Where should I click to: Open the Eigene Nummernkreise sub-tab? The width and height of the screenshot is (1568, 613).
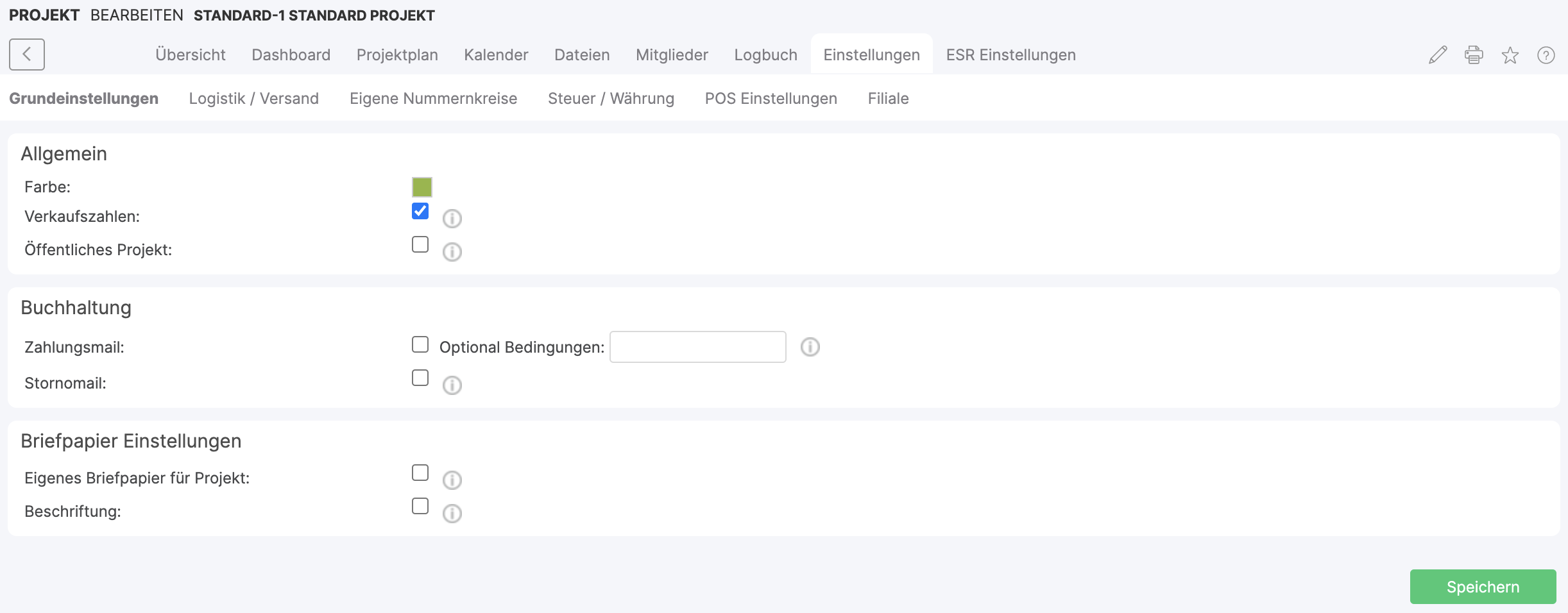click(x=434, y=99)
